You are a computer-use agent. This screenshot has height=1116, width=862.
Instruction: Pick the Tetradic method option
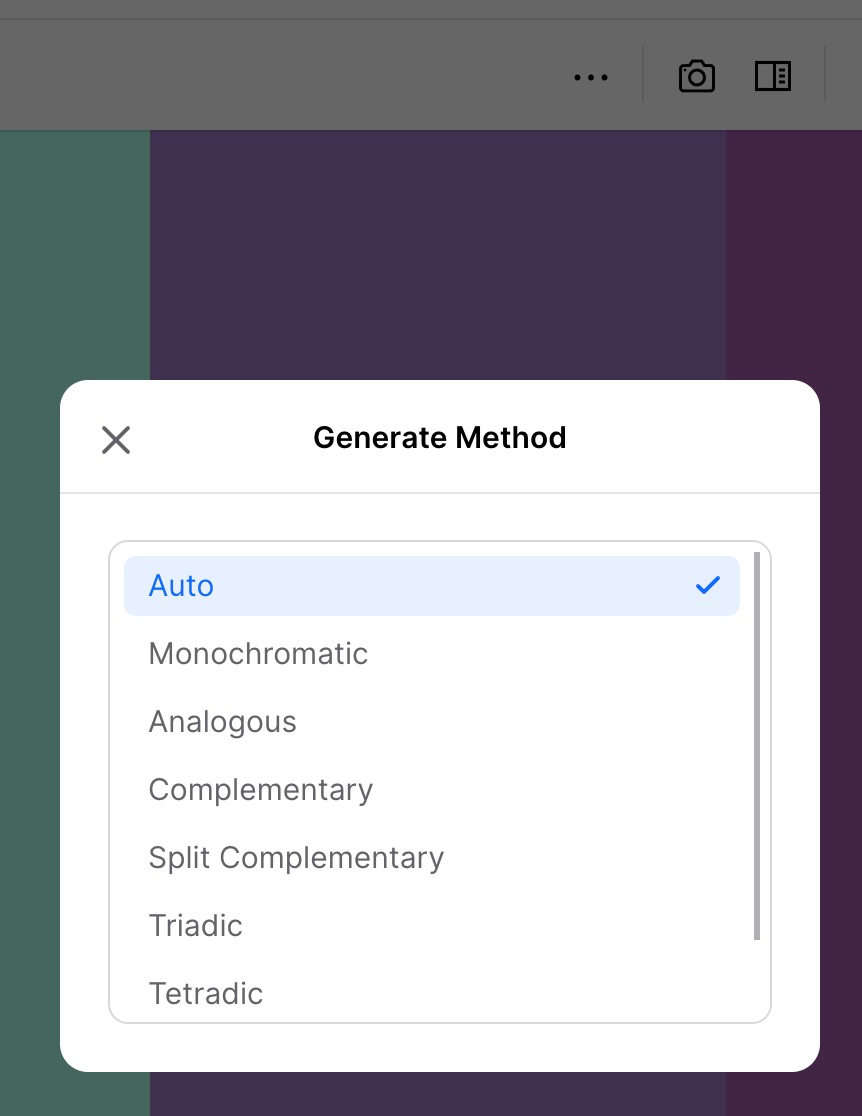206,993
